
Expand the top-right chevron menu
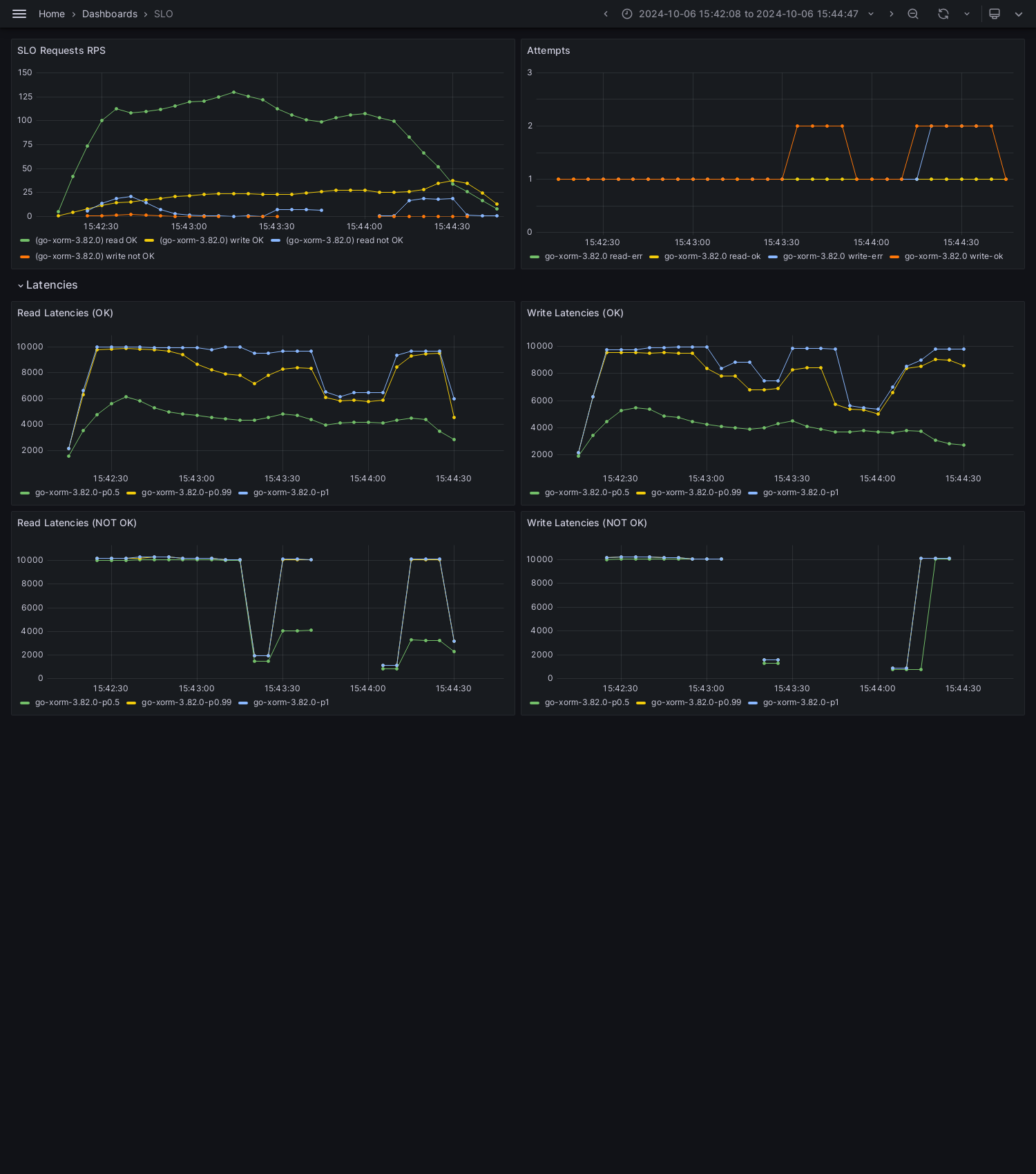pos(1019,14)
